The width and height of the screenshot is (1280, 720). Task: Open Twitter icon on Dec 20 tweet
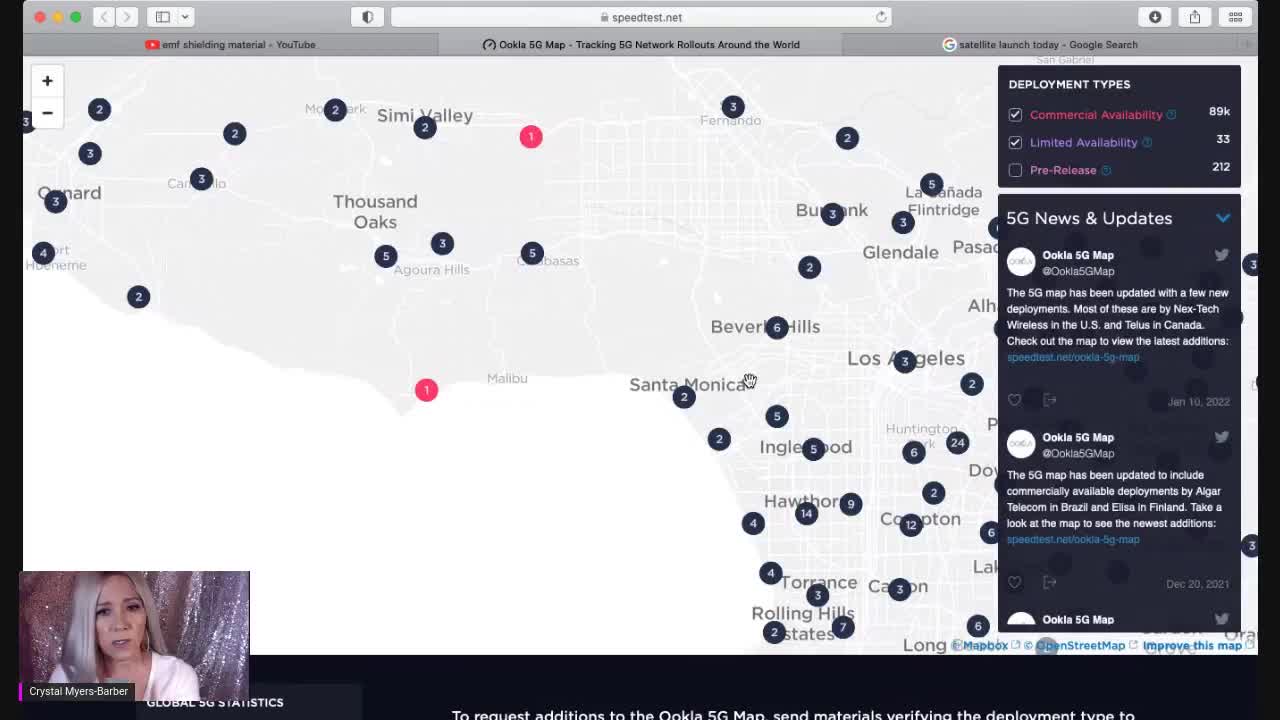tap(1221, 437)
